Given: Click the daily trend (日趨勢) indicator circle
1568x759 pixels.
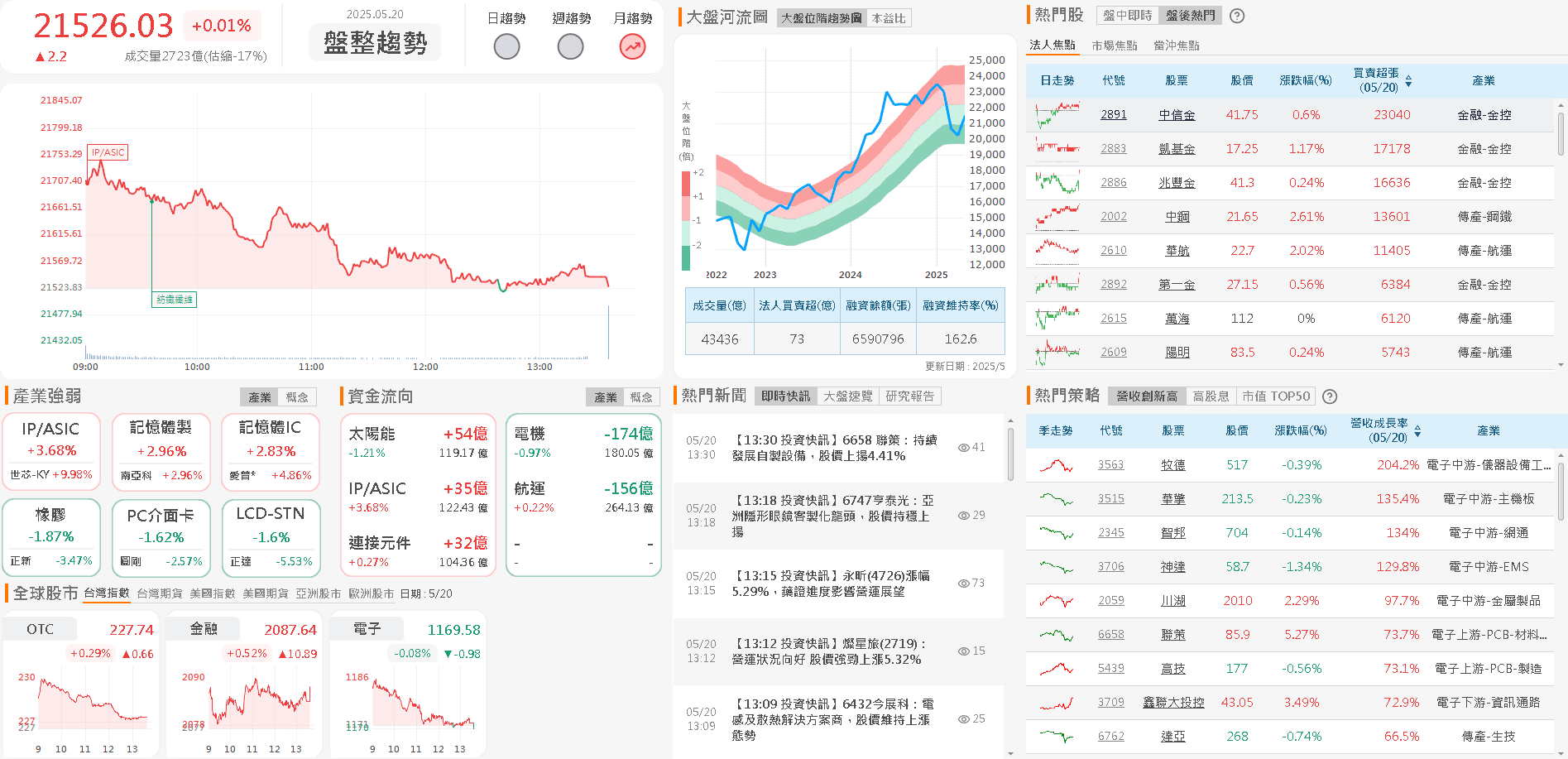Looking at the screenshot, I should 506,46.
